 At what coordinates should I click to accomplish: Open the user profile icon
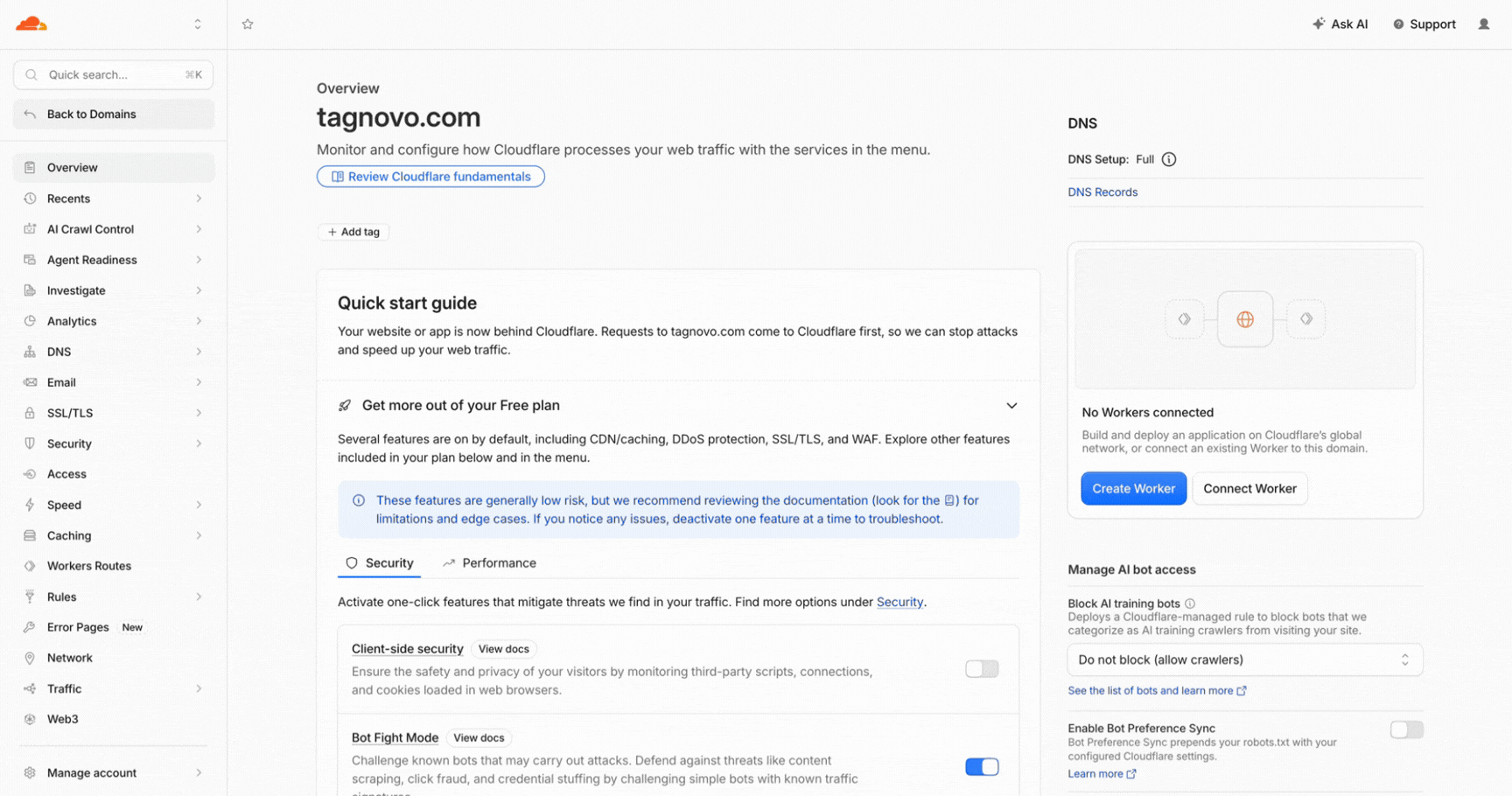pyautogui.click(x=1484, y=24)
